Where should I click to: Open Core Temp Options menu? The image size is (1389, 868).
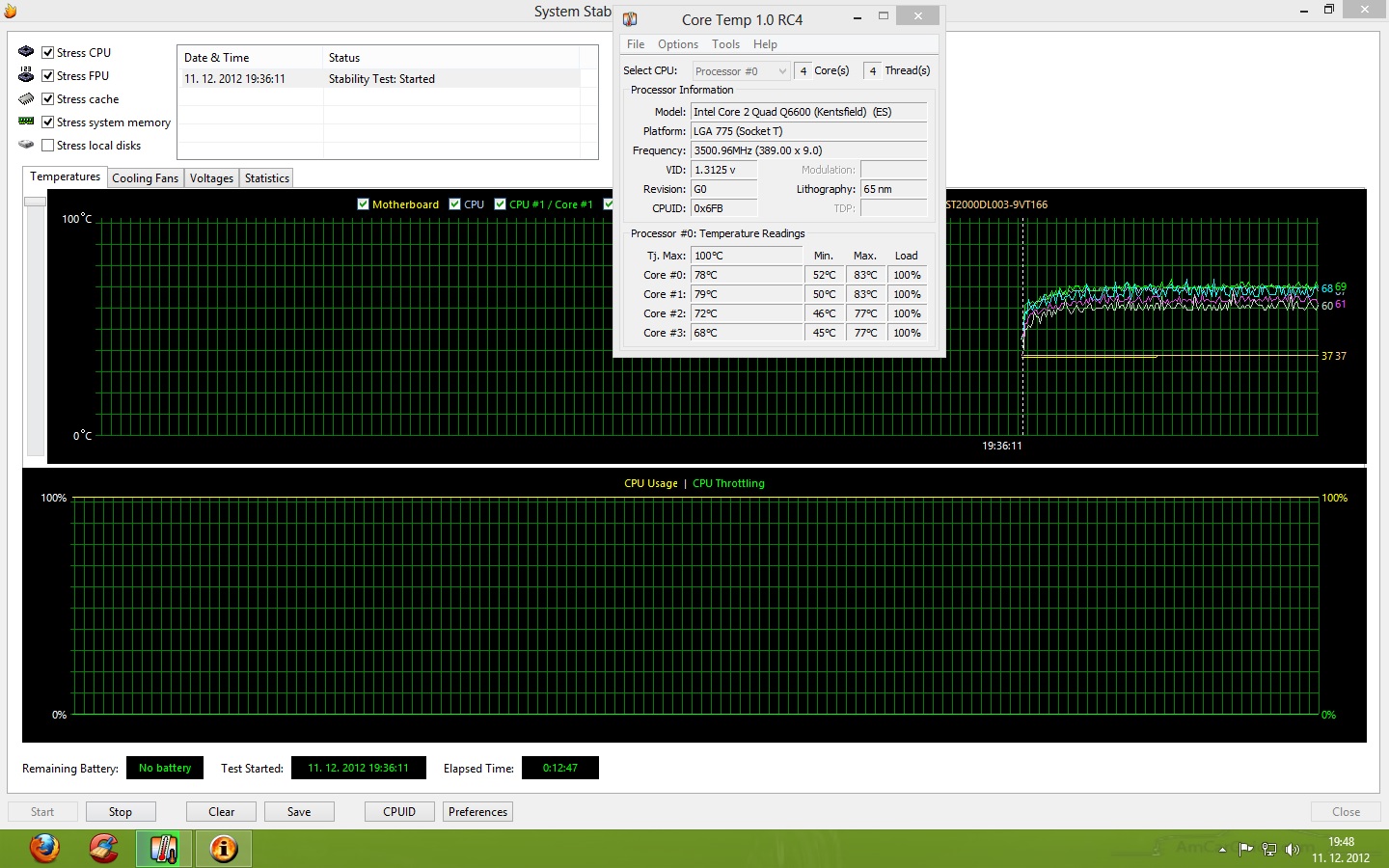click(678, 44)
